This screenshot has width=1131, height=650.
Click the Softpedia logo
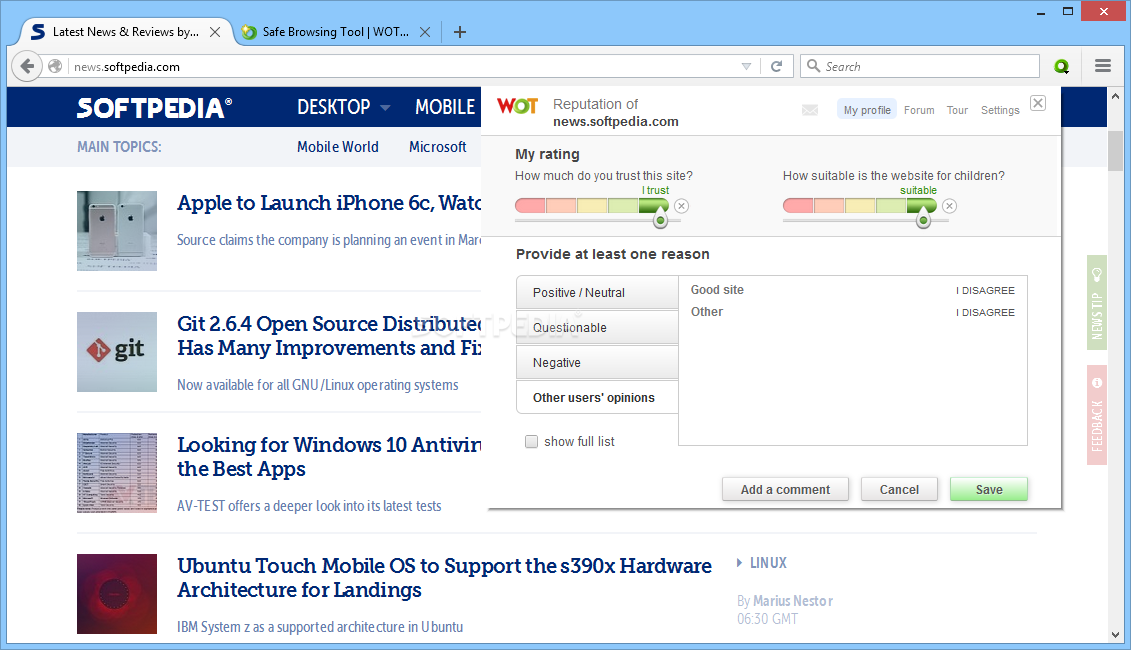point(154,107)
